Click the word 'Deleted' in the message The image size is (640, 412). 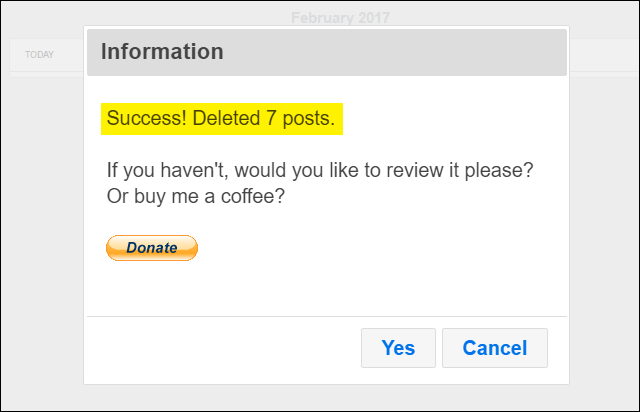(226, 118)
